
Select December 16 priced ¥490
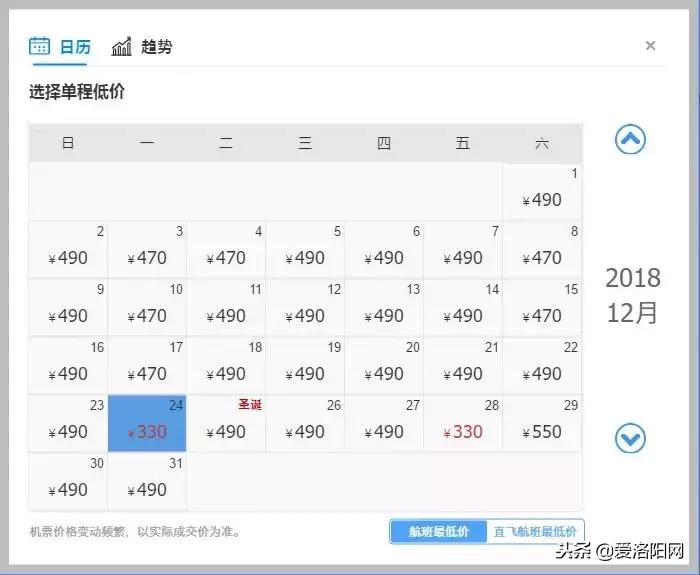tap(68, 366)
